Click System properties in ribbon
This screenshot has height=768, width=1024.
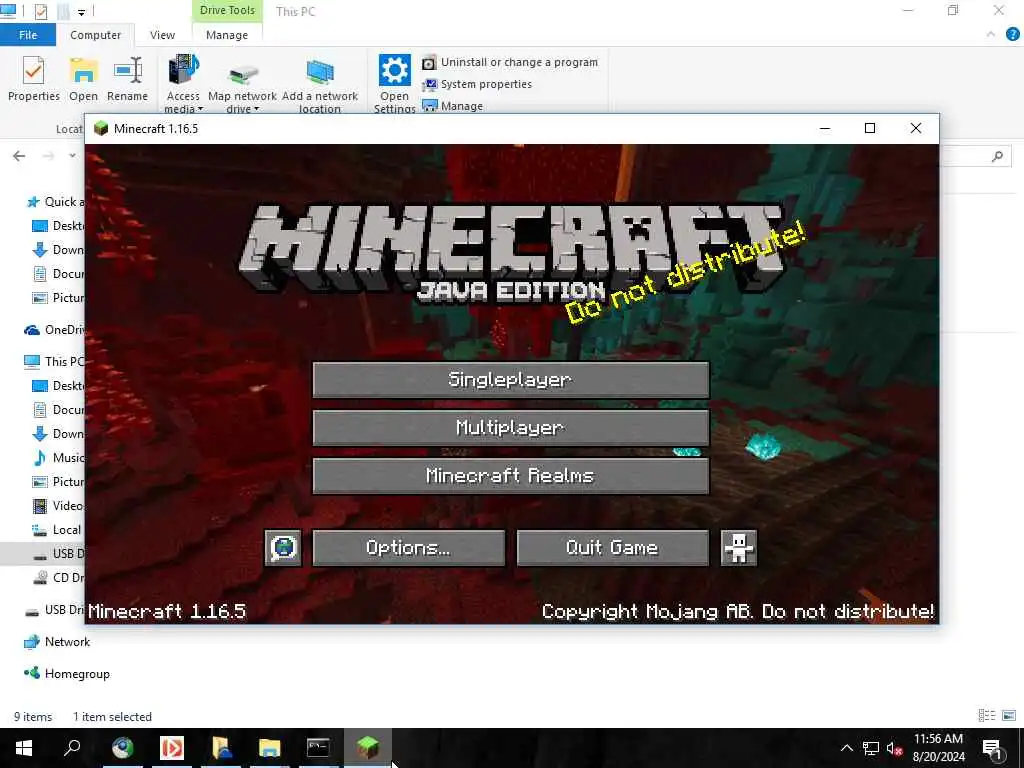[x=477, y=84]
